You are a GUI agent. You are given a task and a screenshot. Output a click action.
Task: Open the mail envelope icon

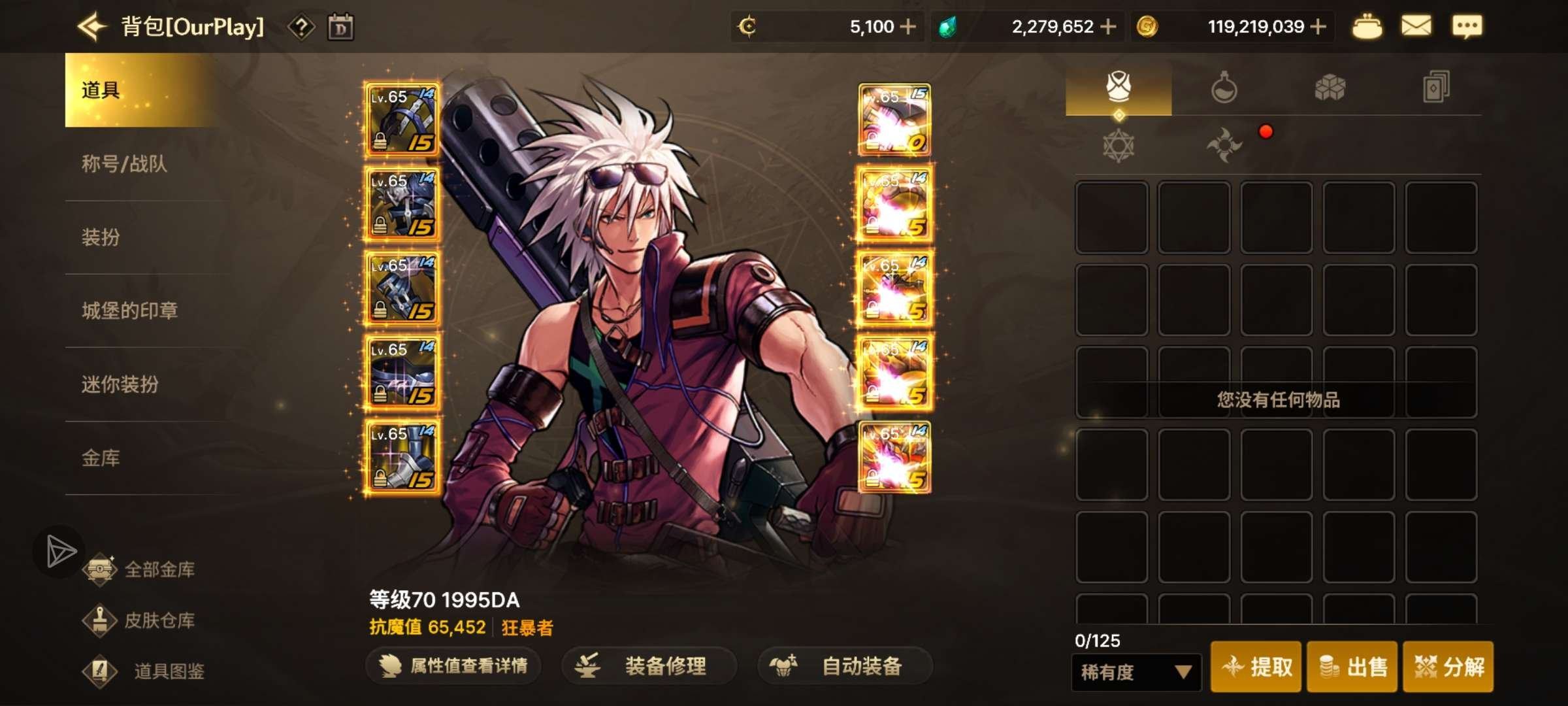1416,27
